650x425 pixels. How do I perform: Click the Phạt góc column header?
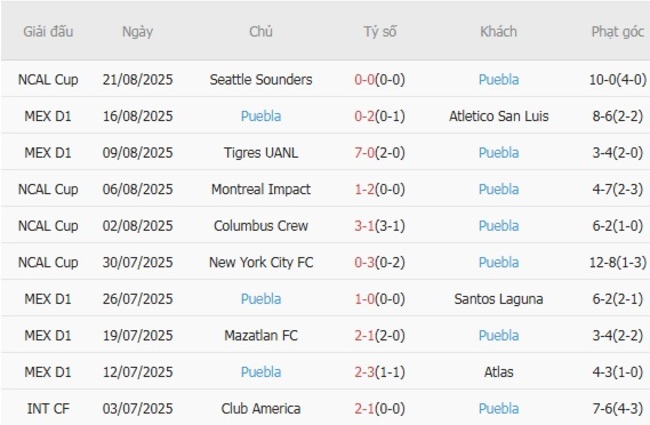tap(618, 31)
